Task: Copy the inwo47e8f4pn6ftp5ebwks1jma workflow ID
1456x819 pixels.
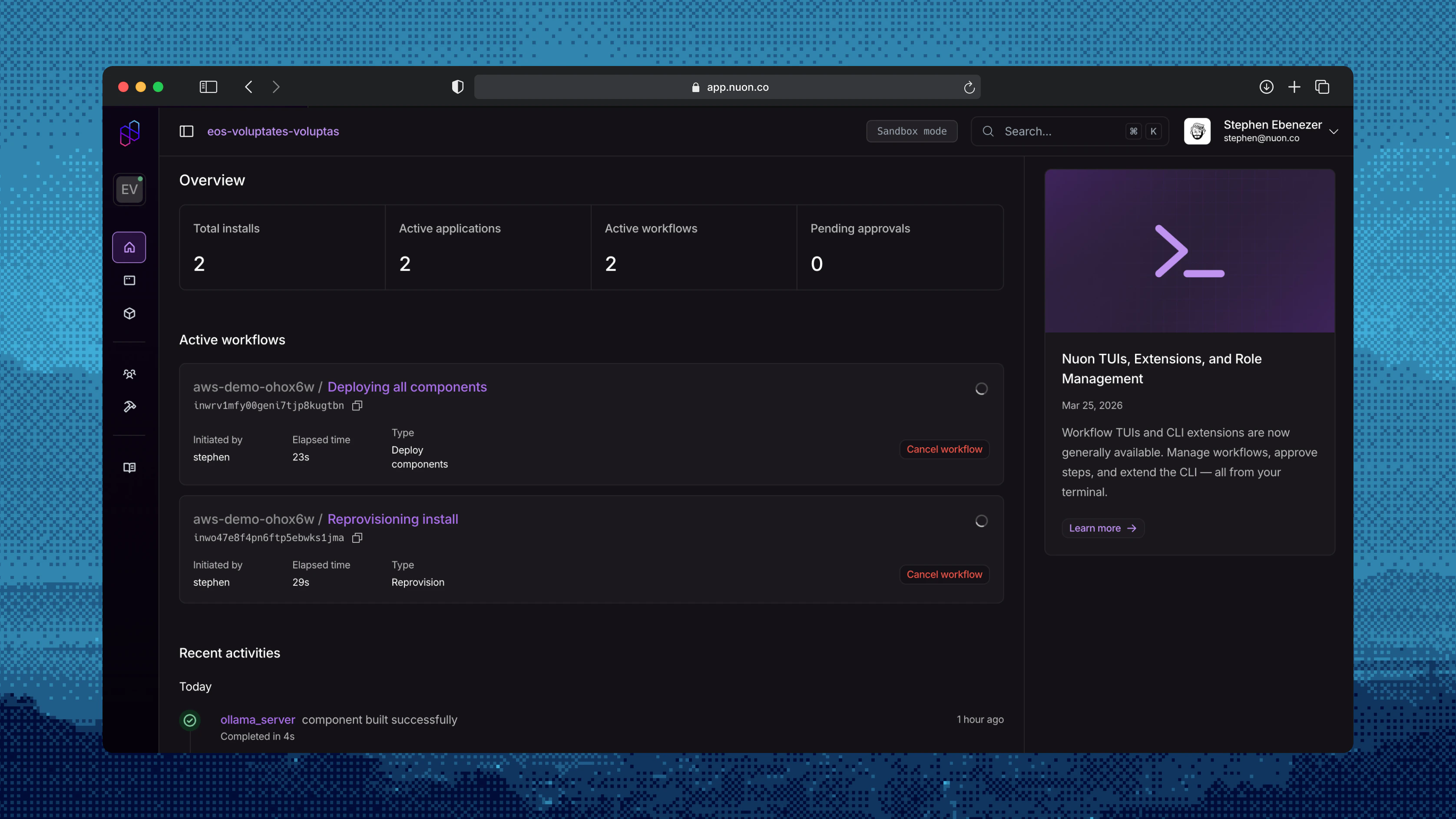Action: (357, 538)
